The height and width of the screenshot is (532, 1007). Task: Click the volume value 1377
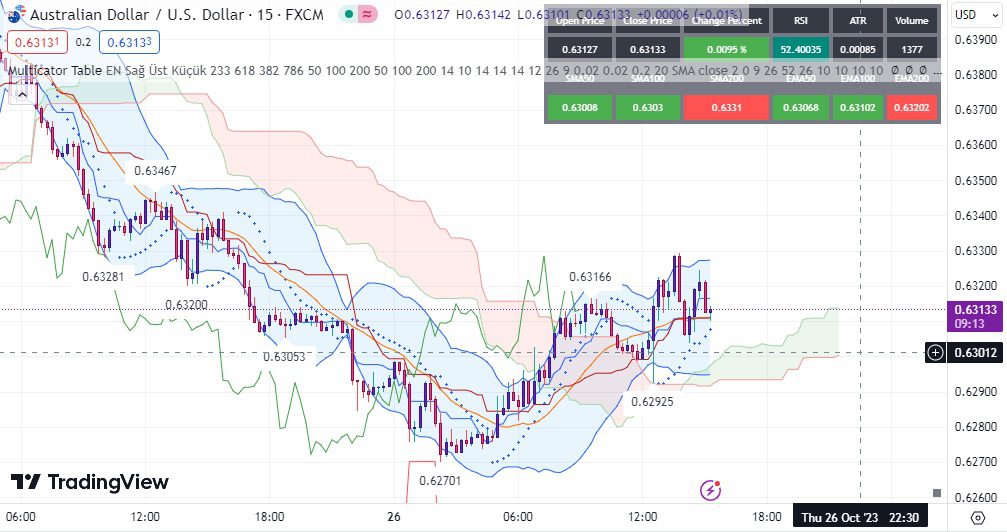point(911,49)
